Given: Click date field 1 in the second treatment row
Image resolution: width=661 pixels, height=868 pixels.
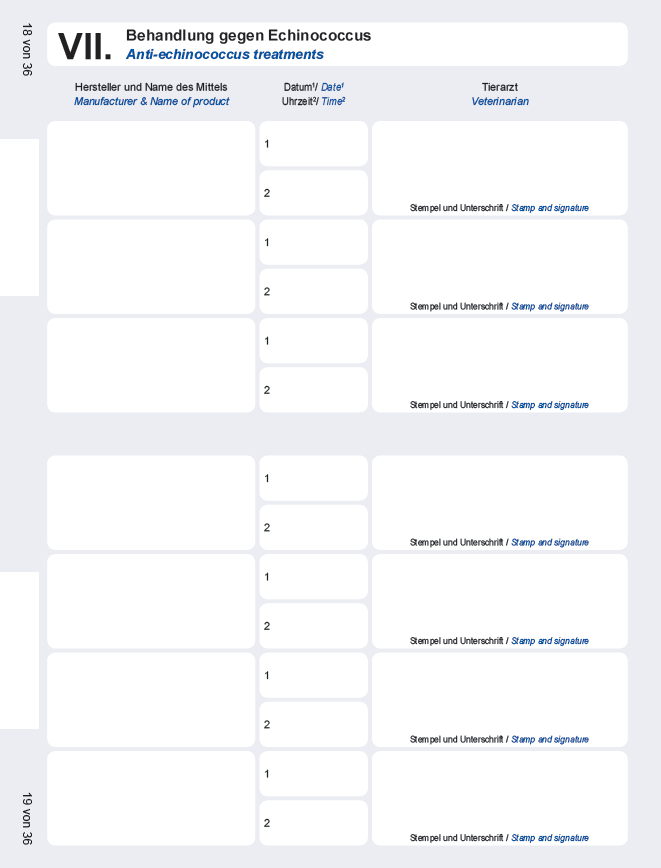Looking at the screenshot, I should [x=313, y=242].
